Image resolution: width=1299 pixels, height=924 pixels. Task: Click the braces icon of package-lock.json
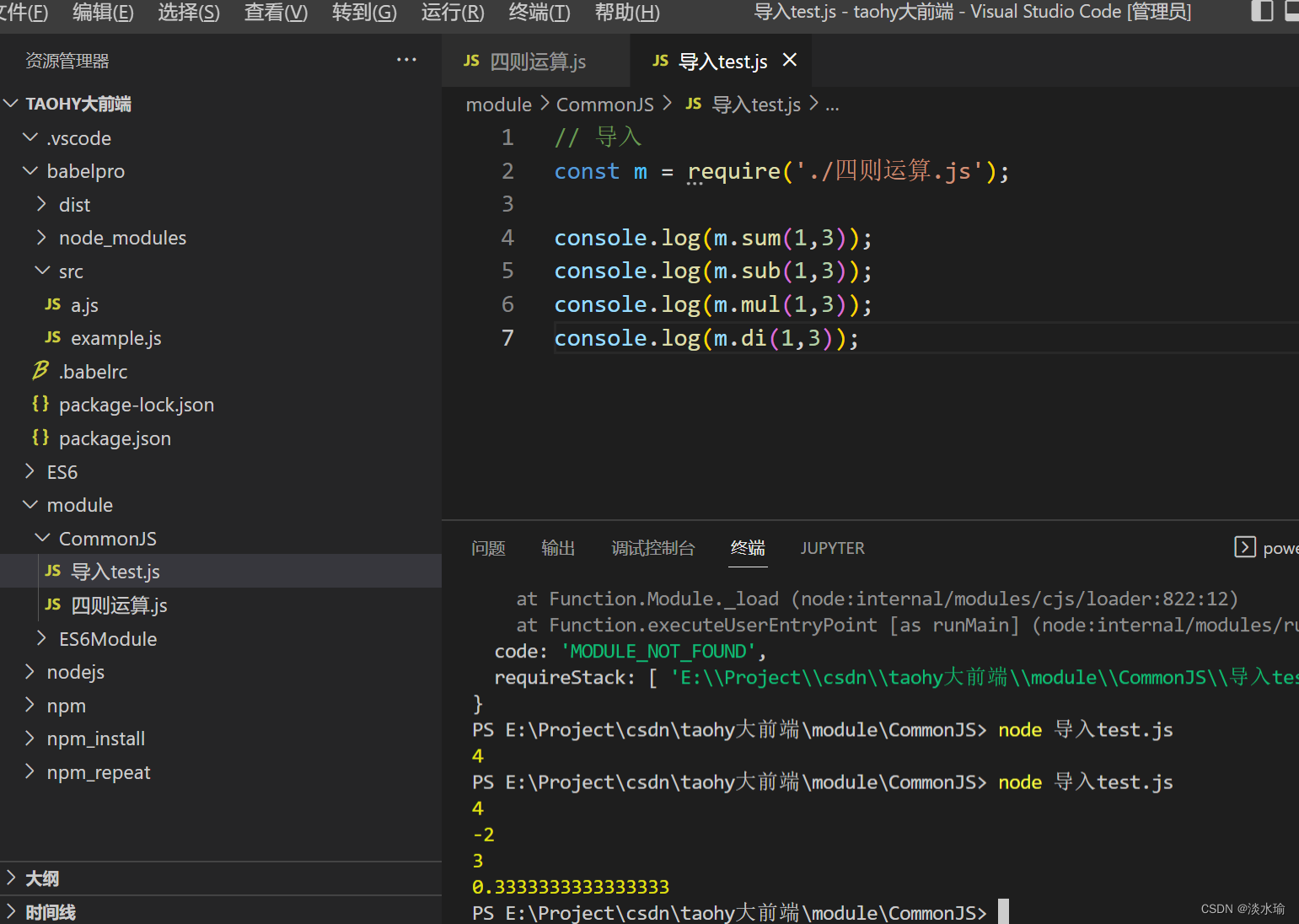click(40, 404)
